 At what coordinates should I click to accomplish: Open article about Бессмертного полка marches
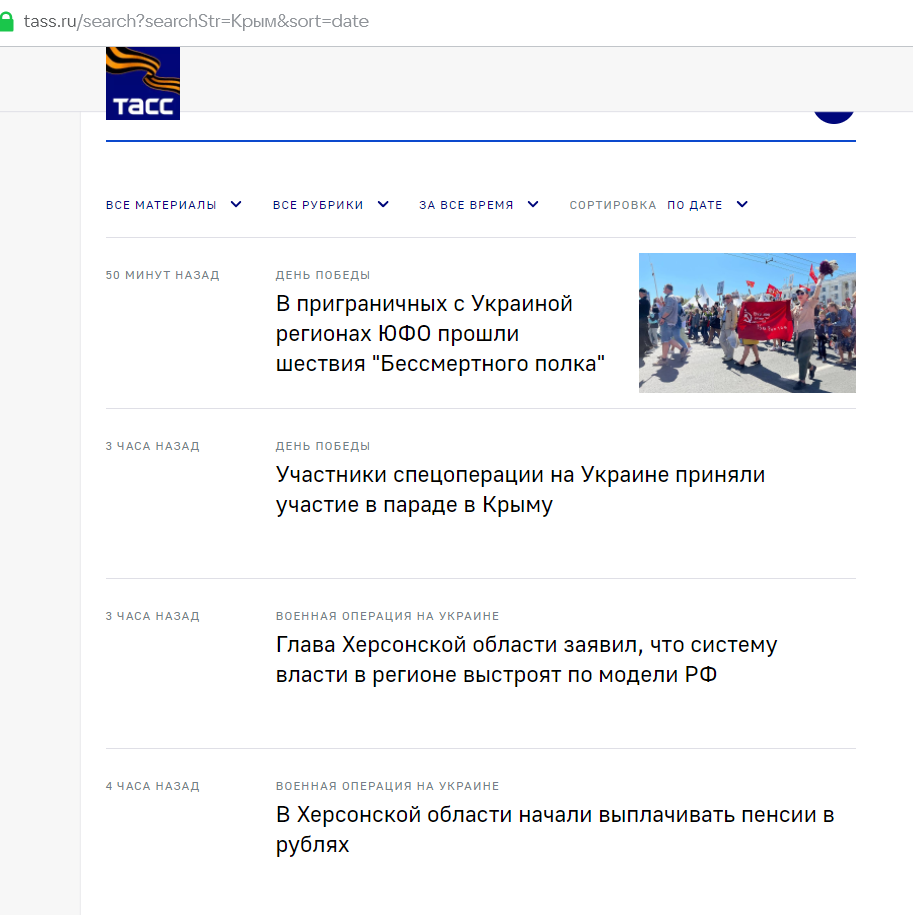click(x=440, y=334)
